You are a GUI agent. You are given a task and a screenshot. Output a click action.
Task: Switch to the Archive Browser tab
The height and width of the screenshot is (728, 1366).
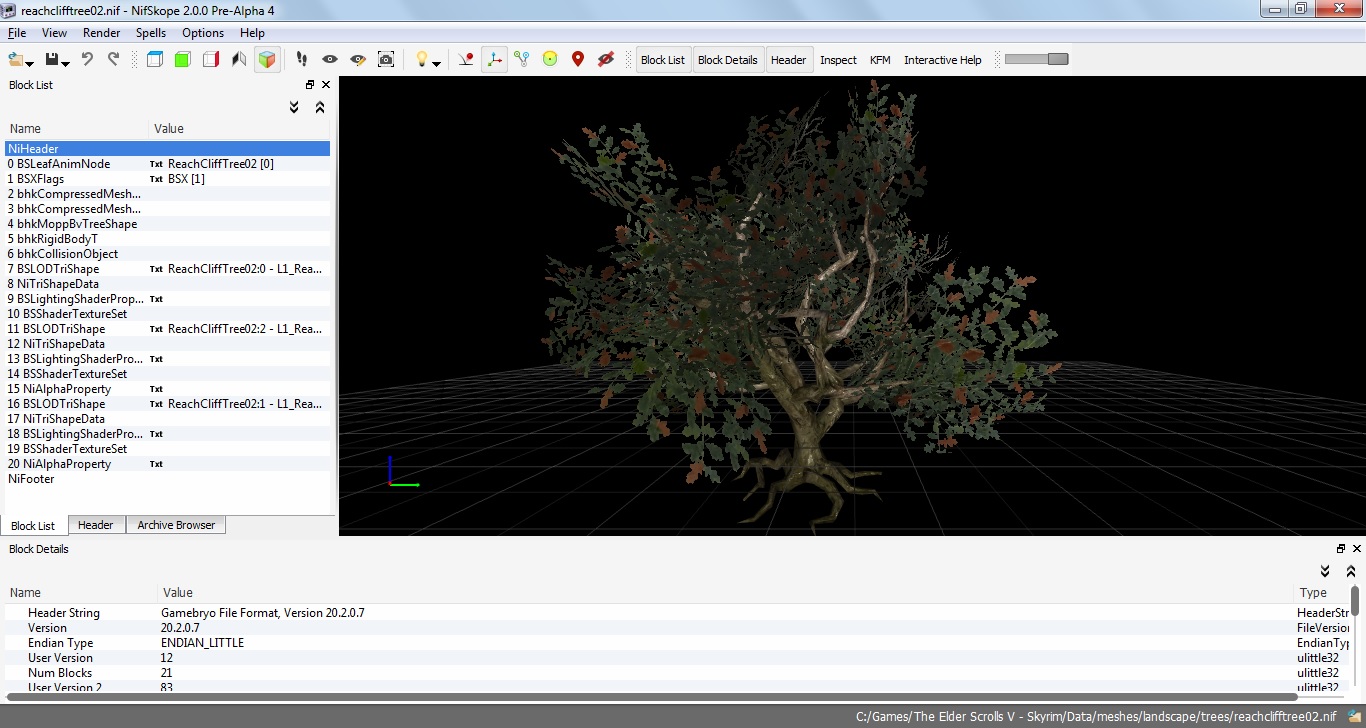coord(176,525)
